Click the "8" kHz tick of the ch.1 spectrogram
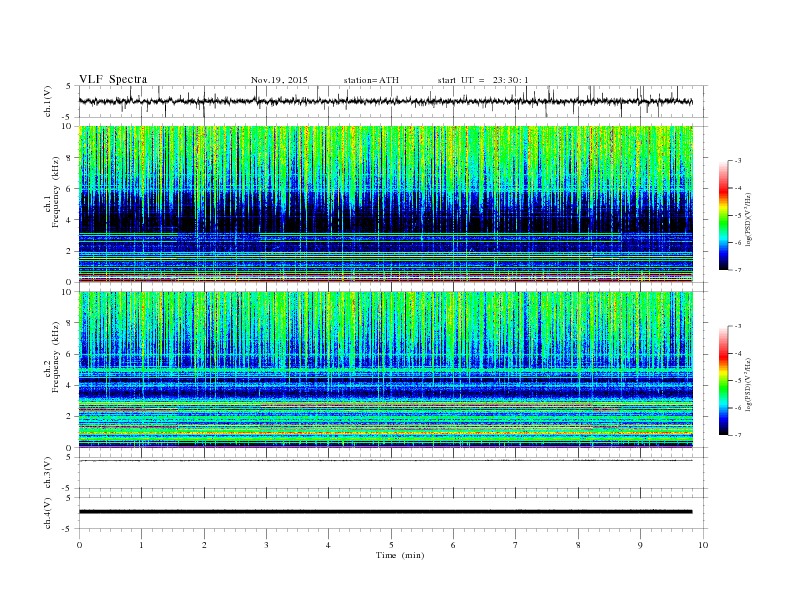 pyautogui.click(x=69, y=158)
